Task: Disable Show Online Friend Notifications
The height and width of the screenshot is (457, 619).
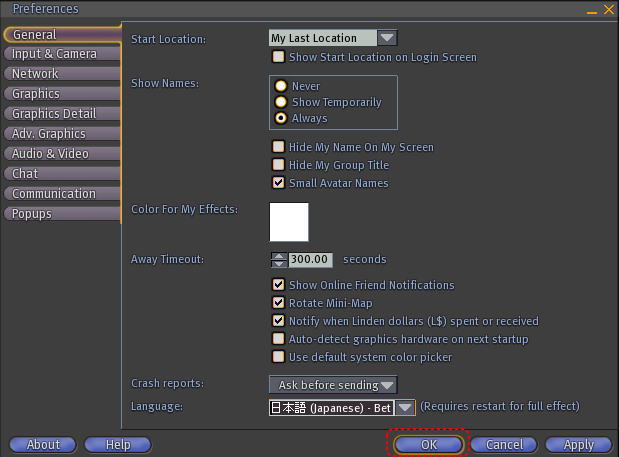Action: [278, 285]
